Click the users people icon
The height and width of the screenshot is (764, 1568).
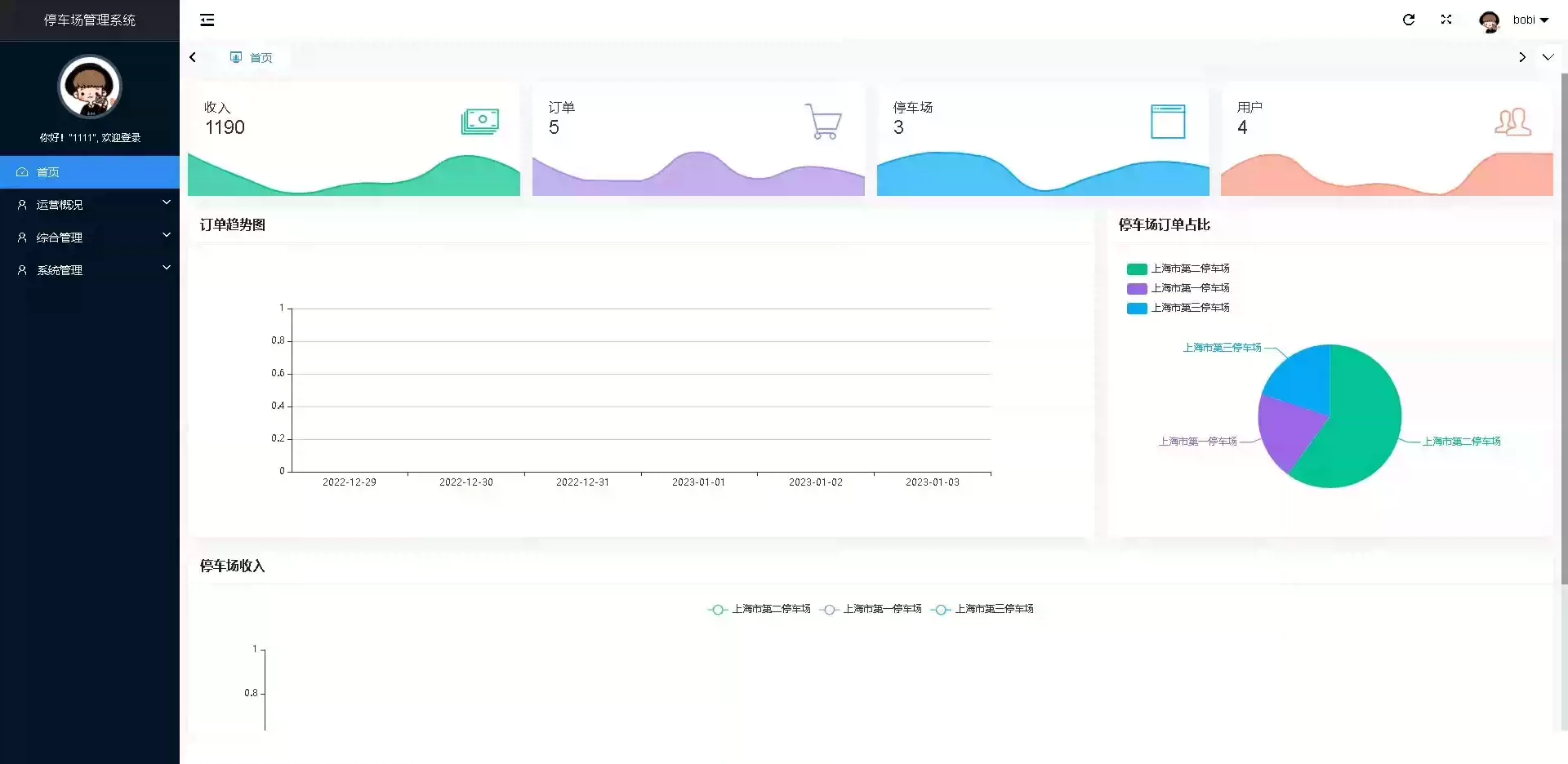click(1512, 122)
